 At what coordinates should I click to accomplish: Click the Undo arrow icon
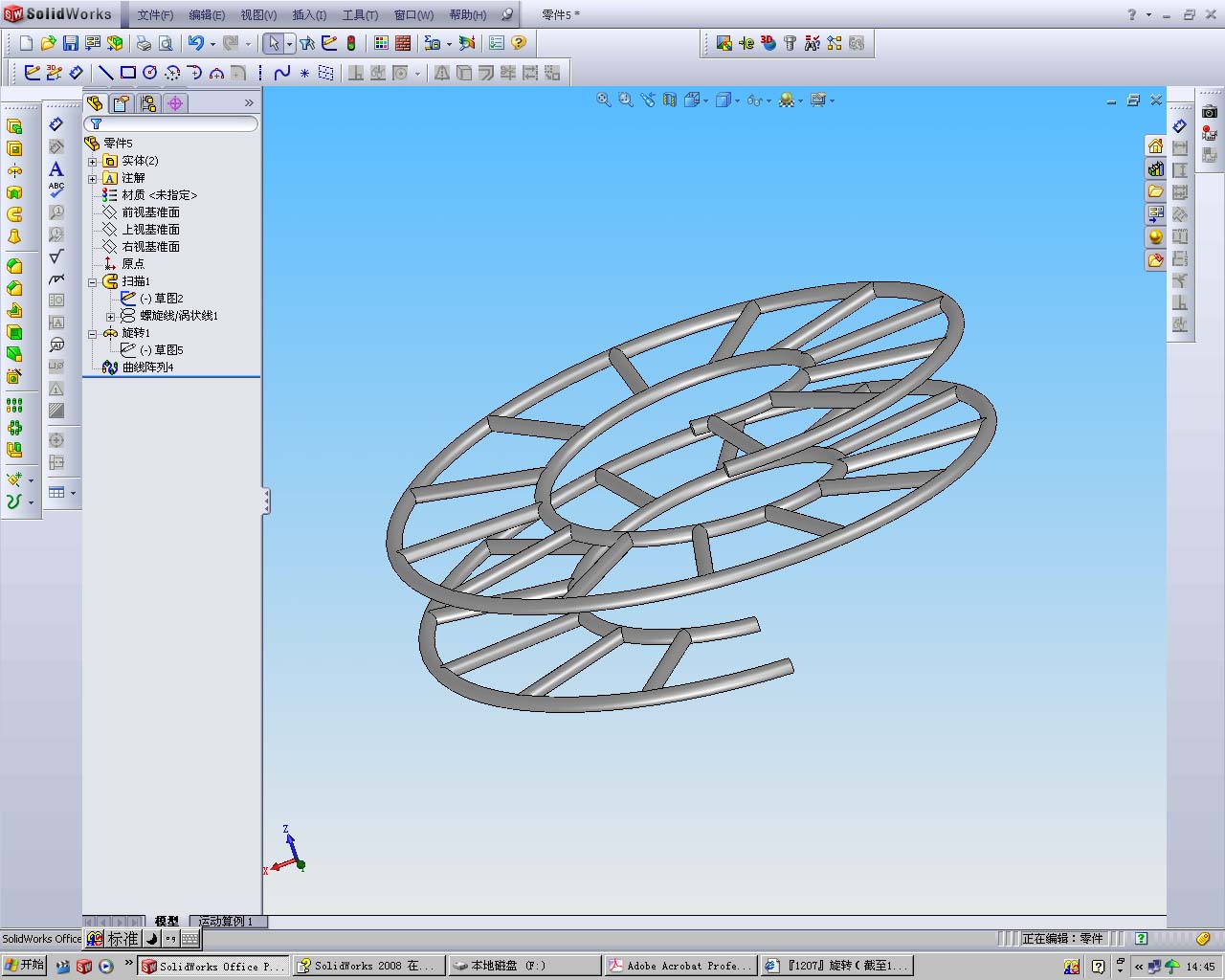195,43
